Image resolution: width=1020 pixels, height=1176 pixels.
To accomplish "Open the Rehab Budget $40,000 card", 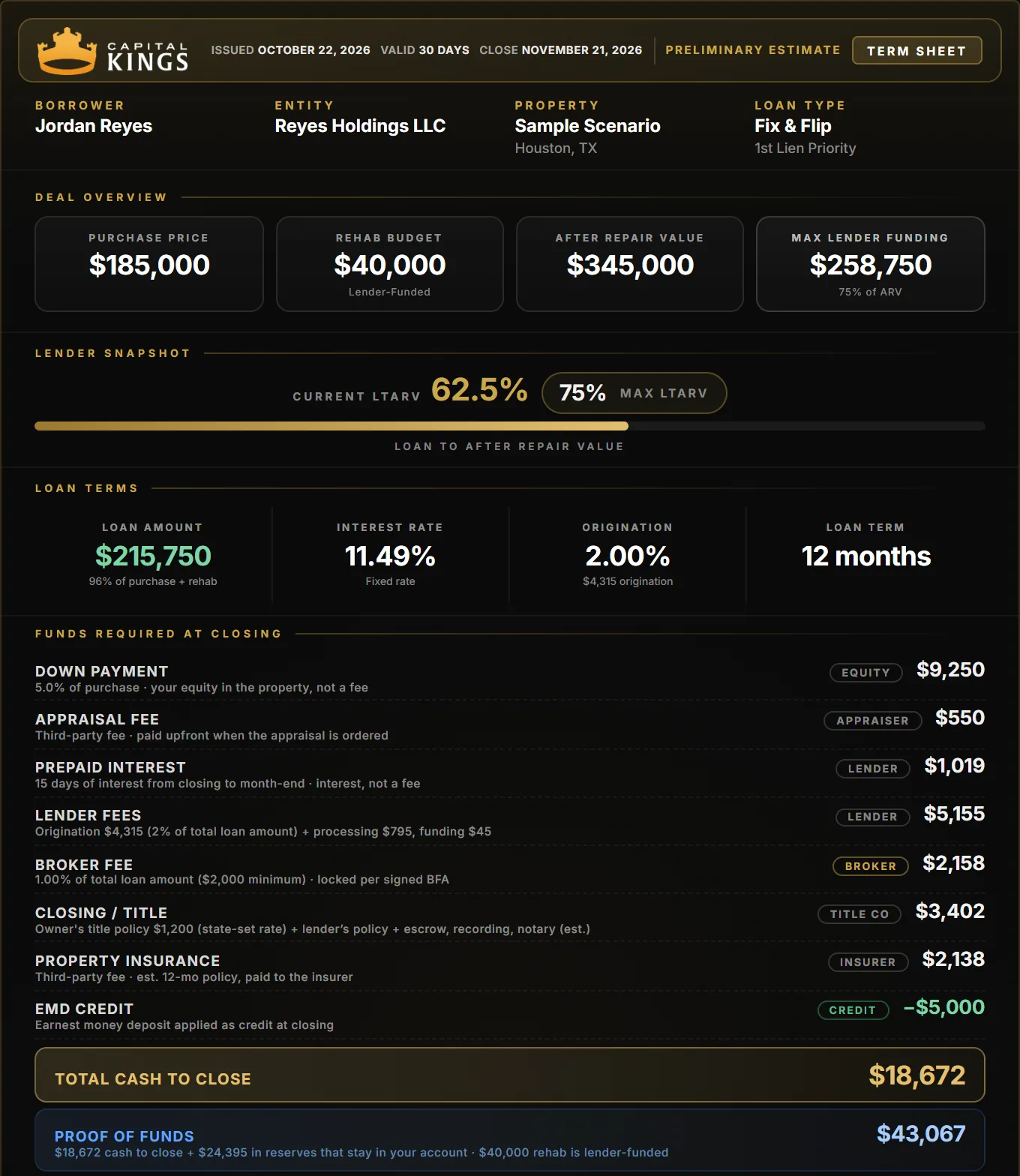I will tap(390, 264).
